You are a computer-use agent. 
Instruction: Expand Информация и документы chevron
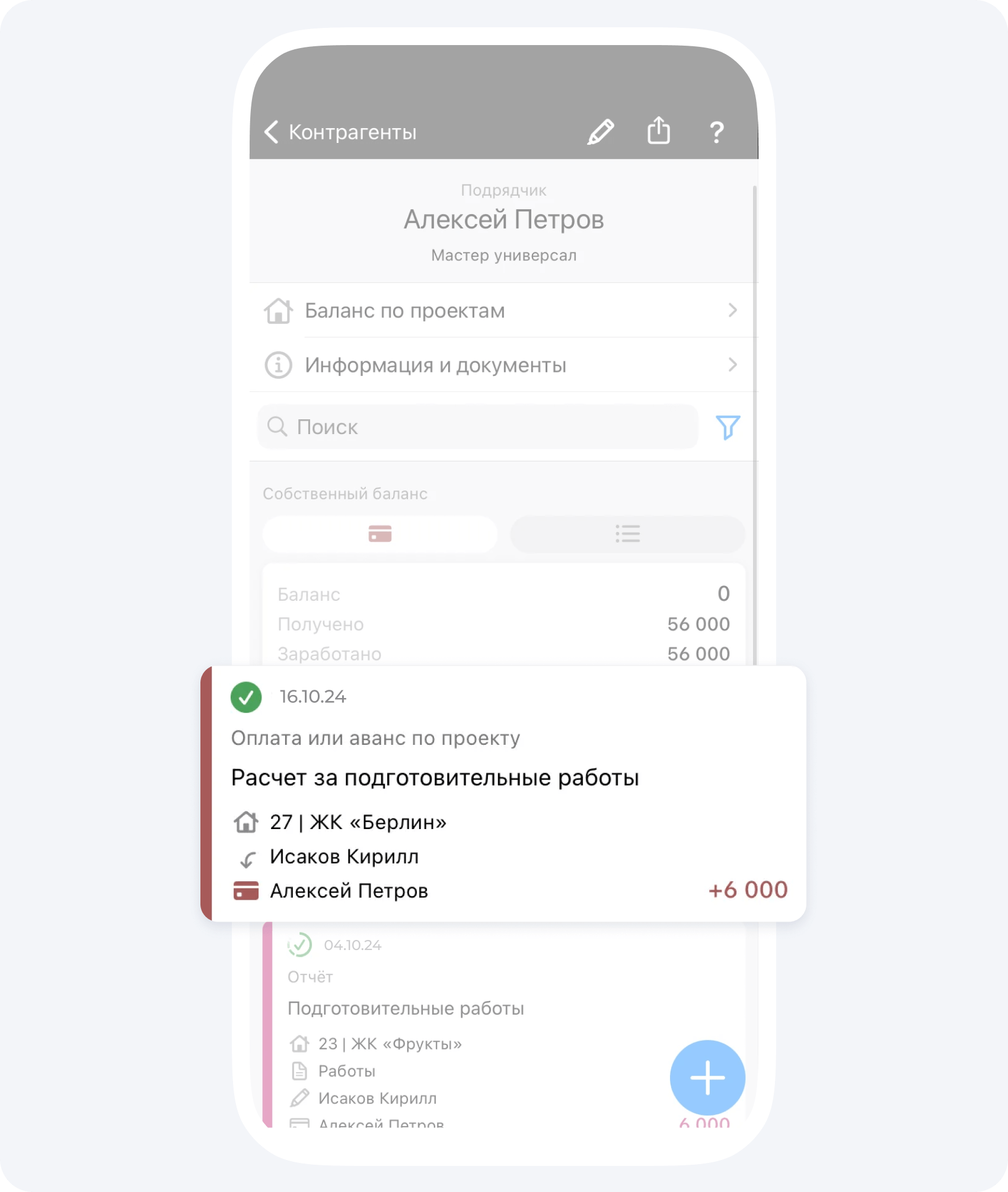point(733,365)
